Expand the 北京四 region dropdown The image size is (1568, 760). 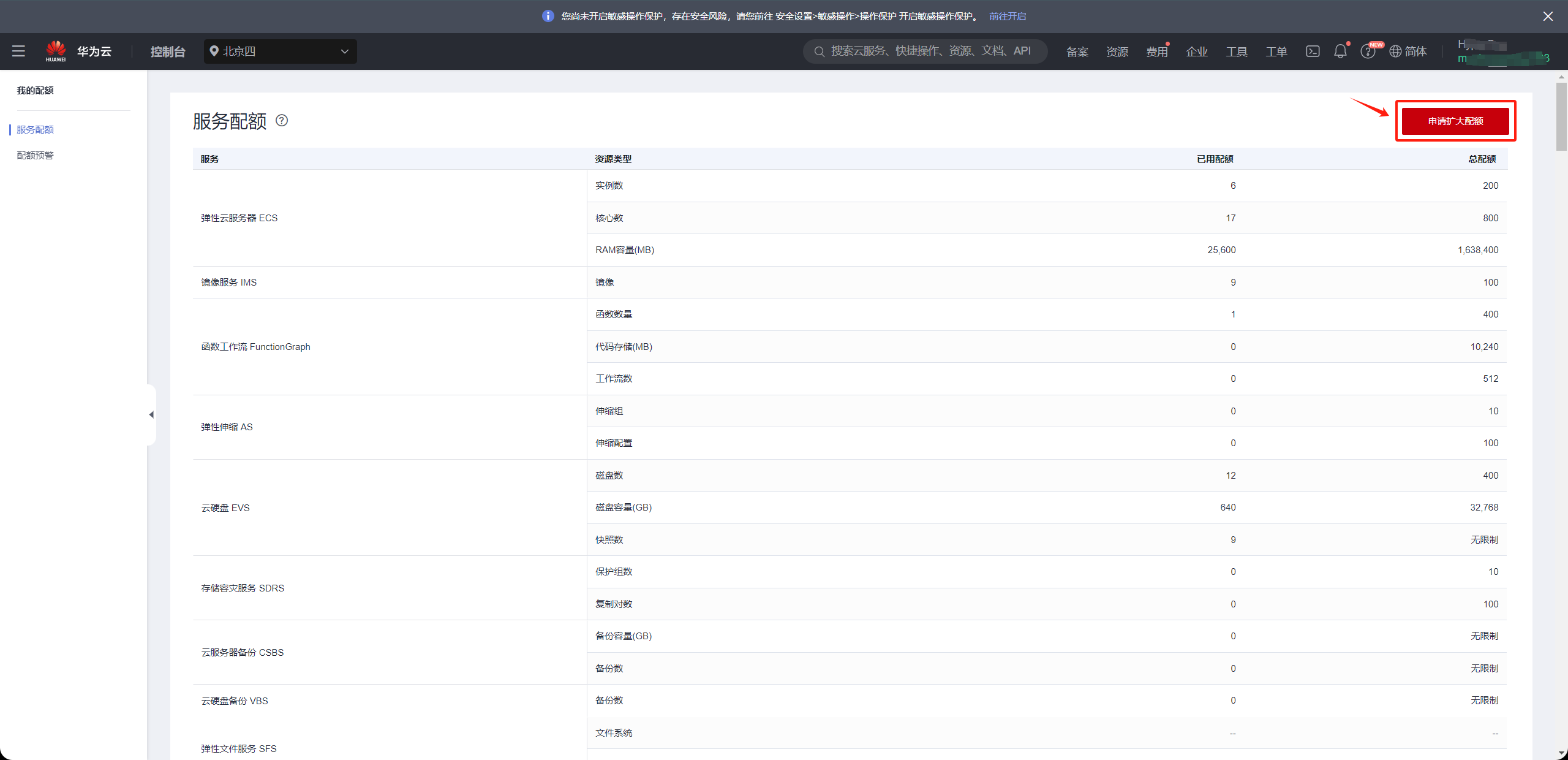pos(281,51)
